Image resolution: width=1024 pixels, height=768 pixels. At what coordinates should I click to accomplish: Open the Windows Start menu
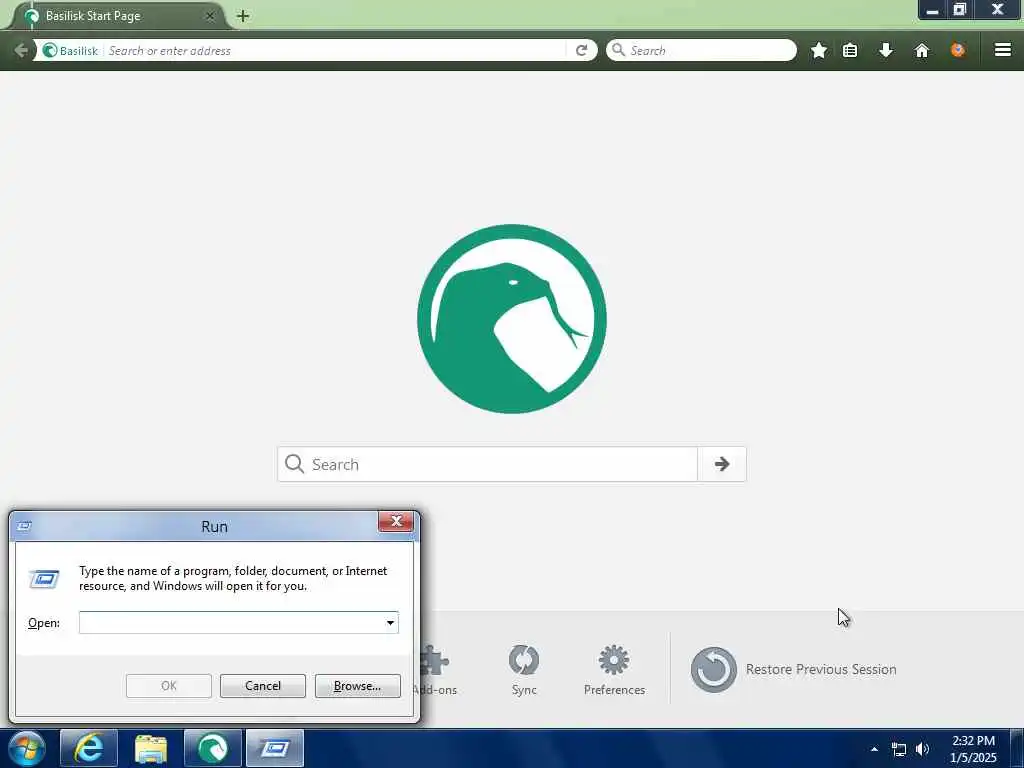[26, 748]
